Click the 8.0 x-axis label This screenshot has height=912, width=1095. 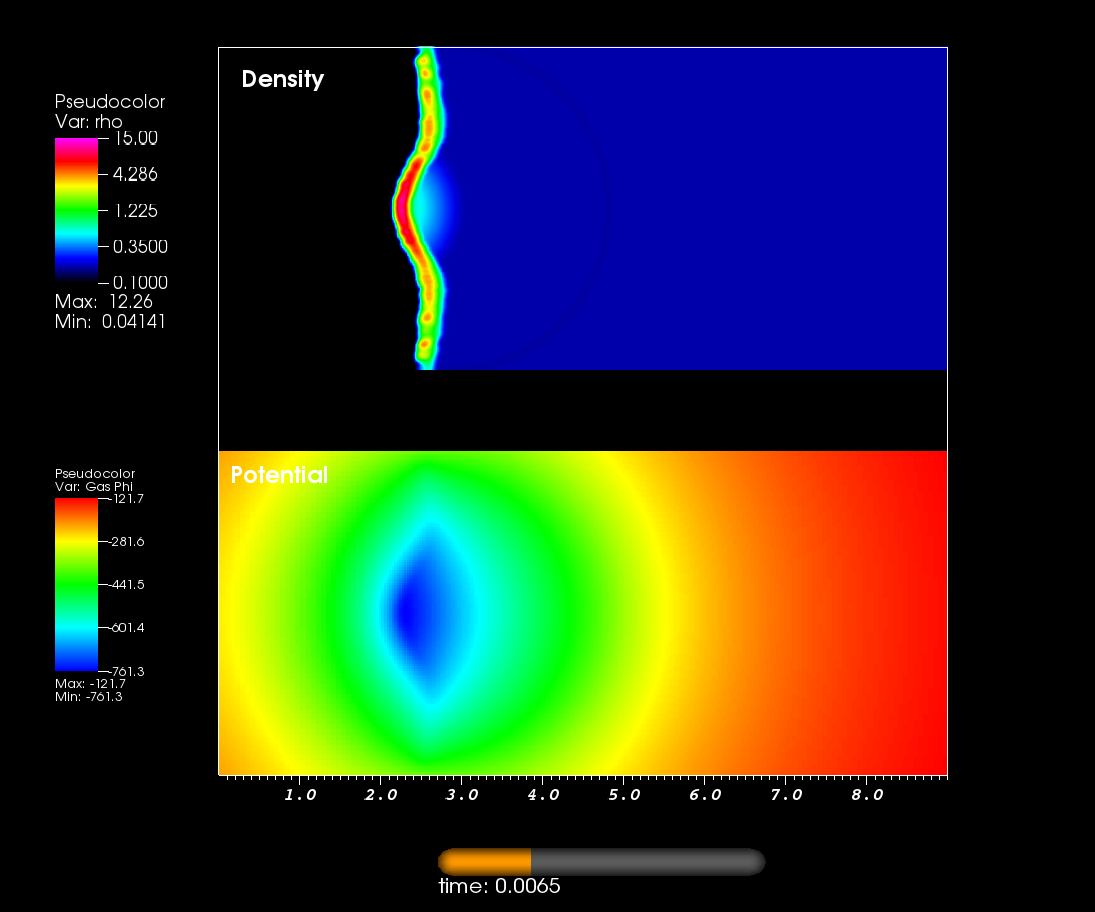(867, 795)
